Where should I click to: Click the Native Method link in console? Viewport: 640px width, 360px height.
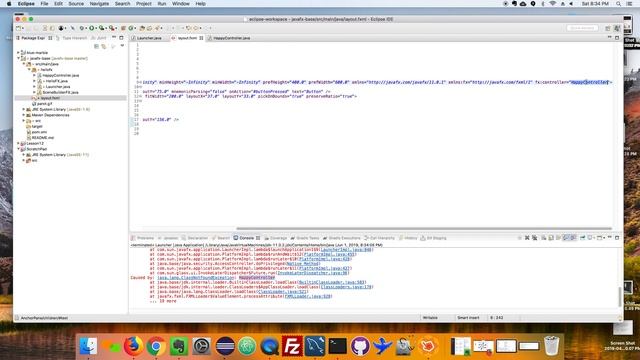(x=302, y=264)
